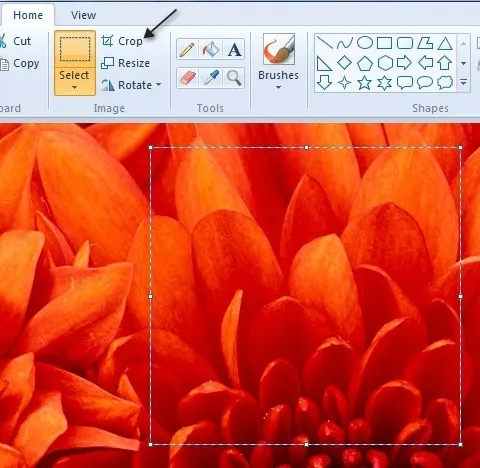Select the Eraser tool
480x468 pixels.
pos(188,78)
